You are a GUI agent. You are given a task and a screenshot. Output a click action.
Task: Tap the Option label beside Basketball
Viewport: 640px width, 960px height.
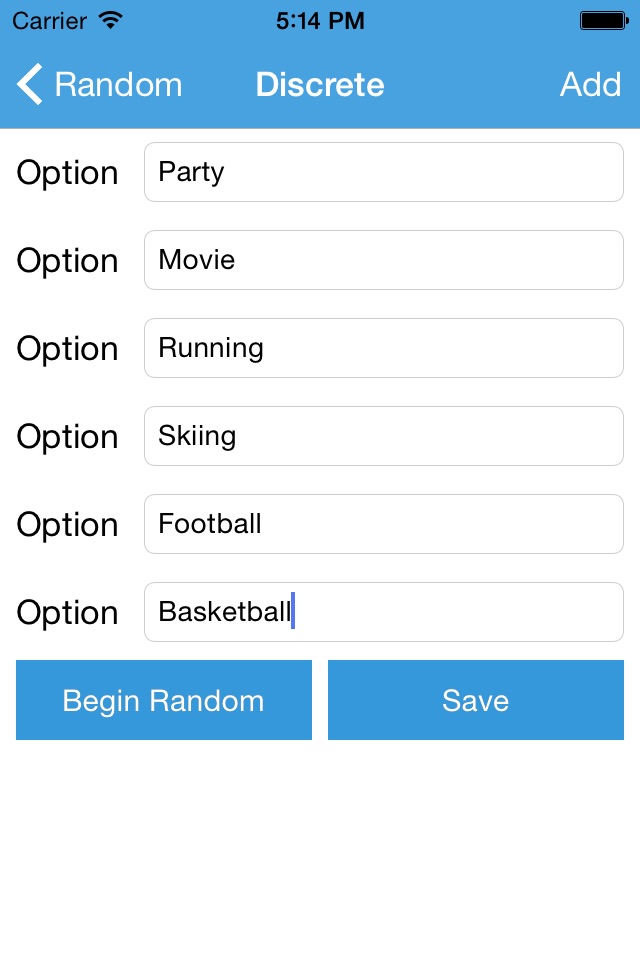(67, 613)
